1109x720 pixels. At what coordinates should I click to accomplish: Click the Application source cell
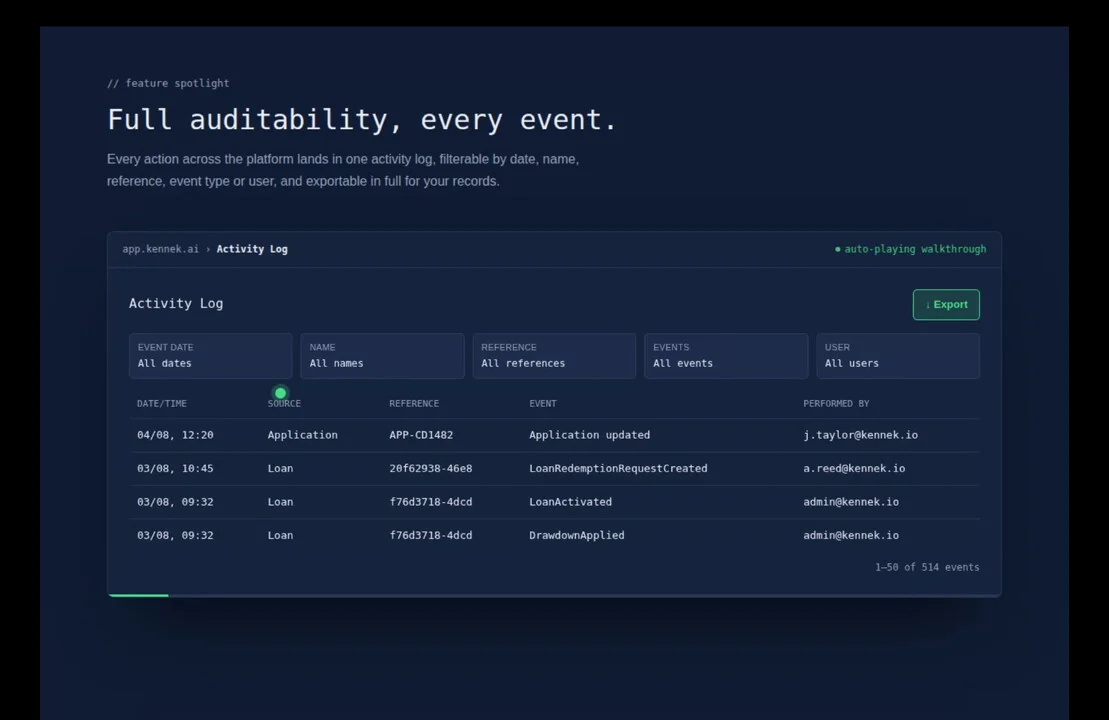[302, 435]
